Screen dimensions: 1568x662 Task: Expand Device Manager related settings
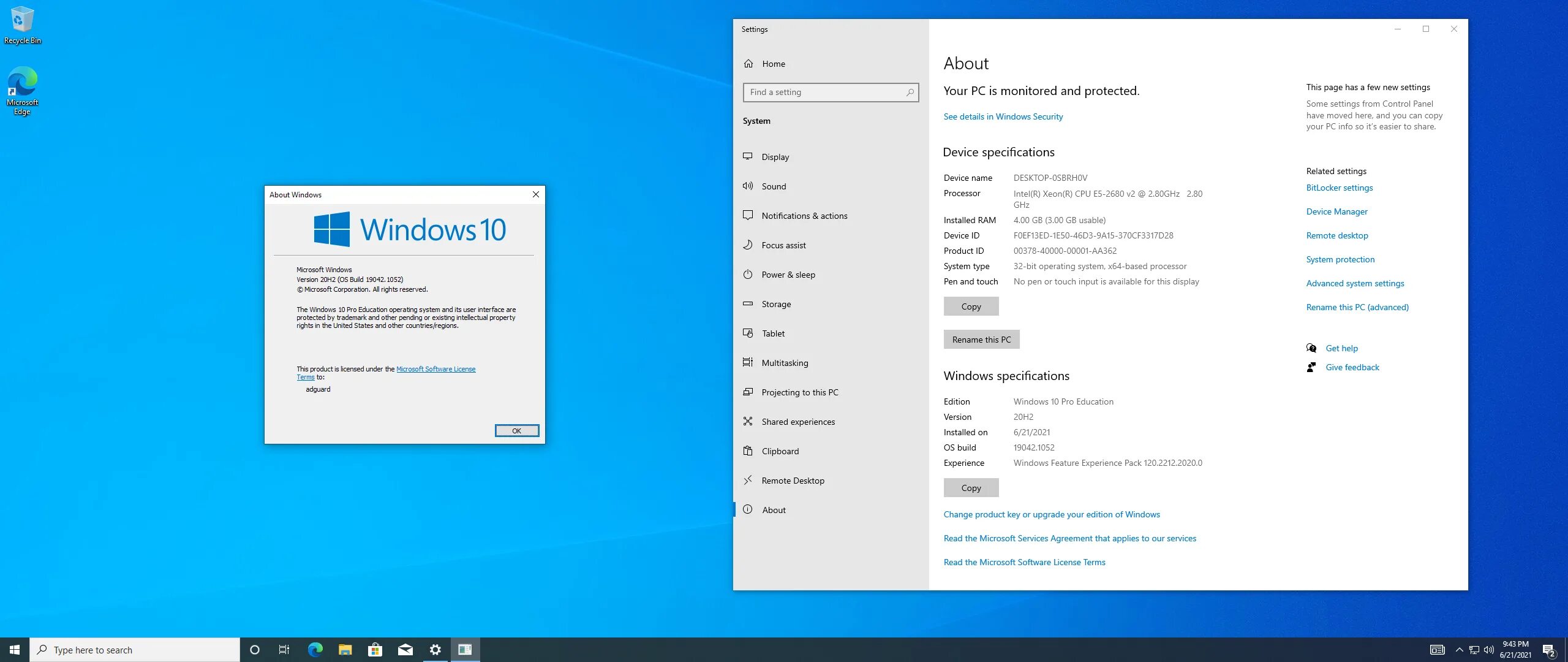point(1336,211)
